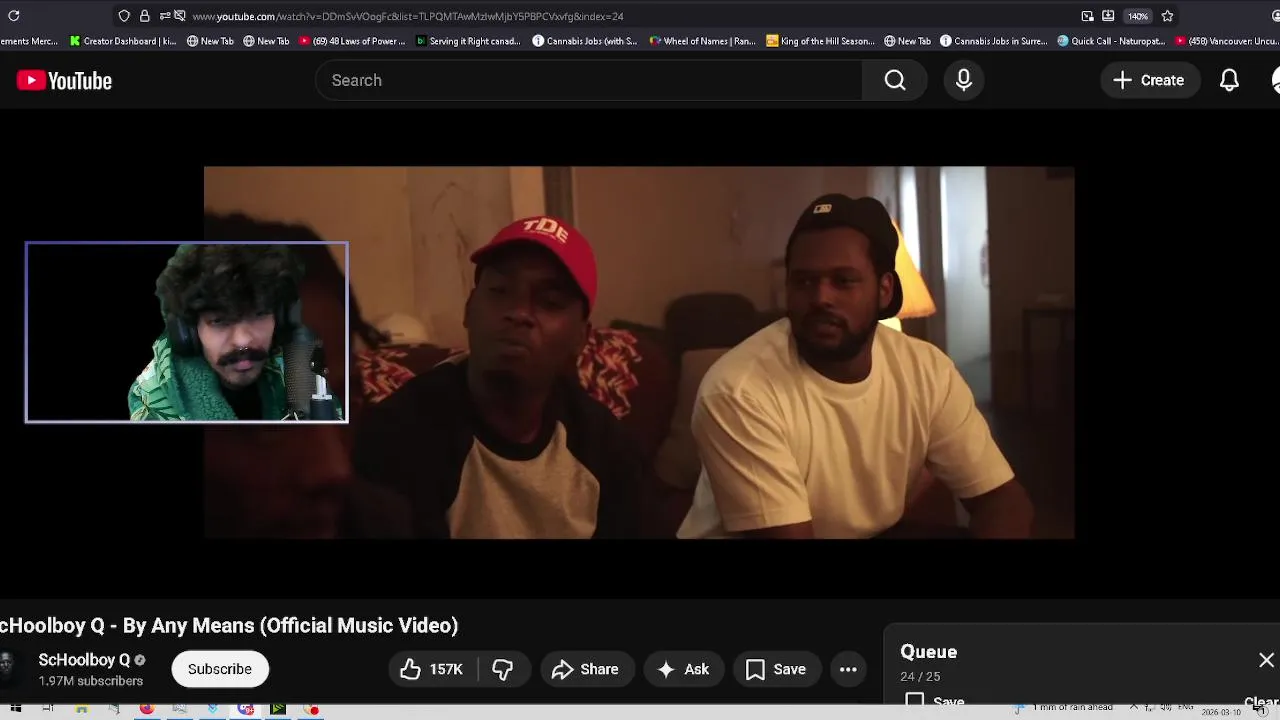
Task: Click Queue 24 / 25 counter
Action: point(920,677)
